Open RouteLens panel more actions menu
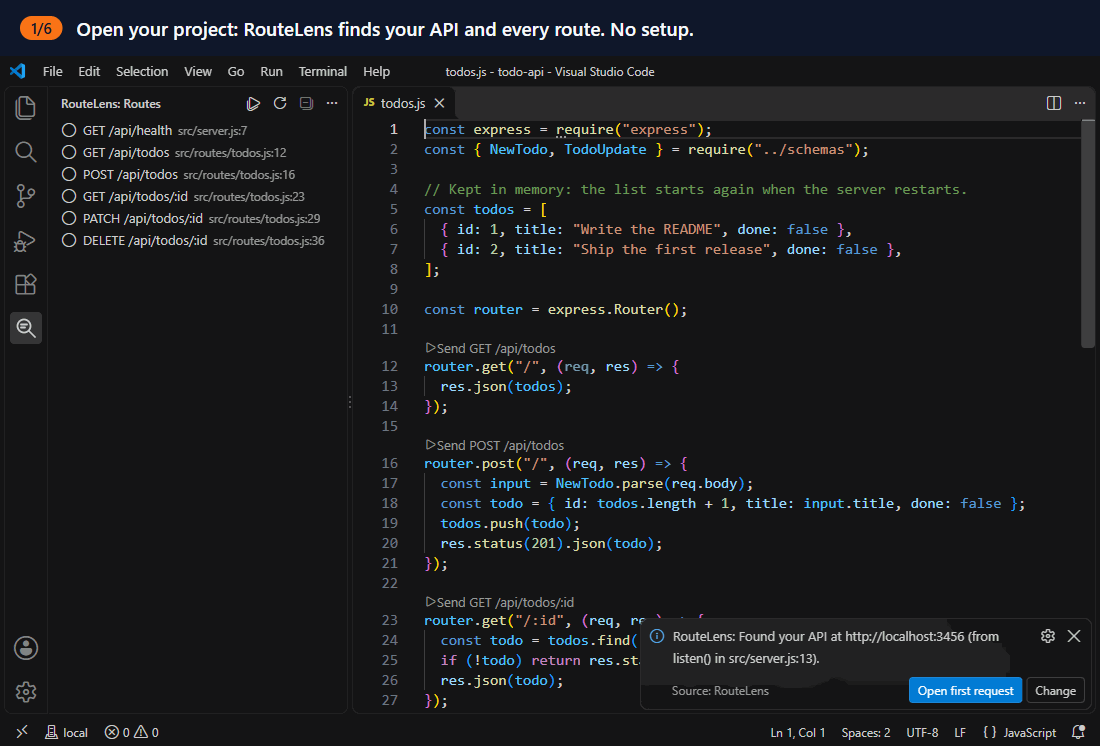This screenshot has width=1100, height=746. (332, 103)
